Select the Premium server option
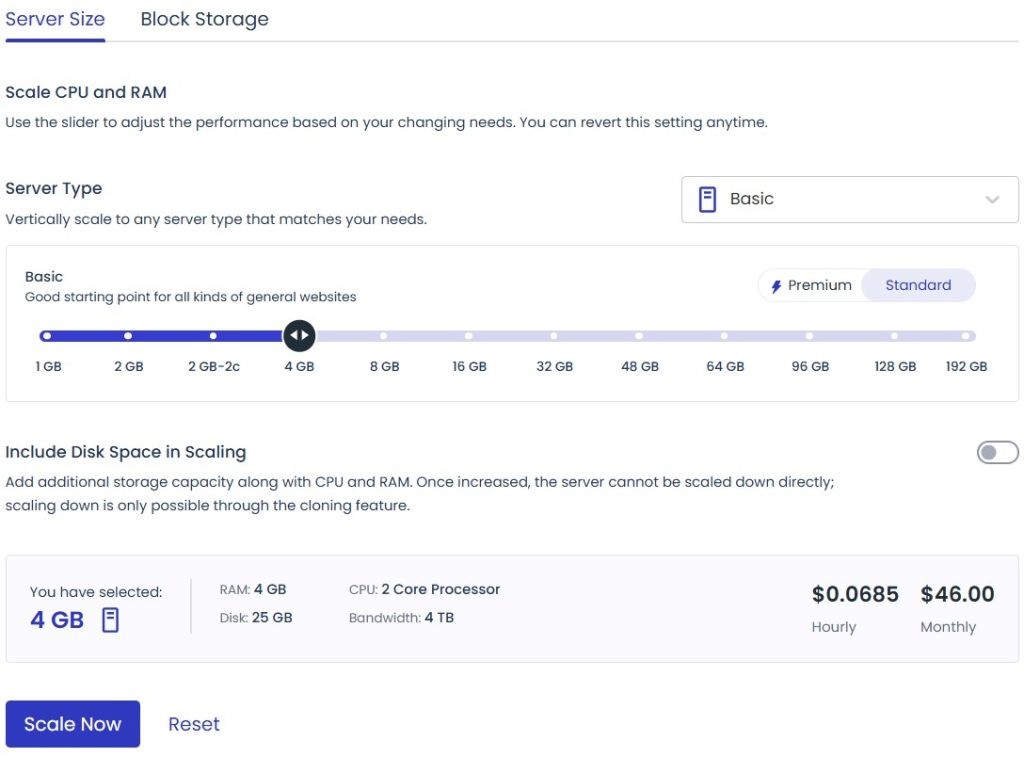Viewport: 1024px width, 757px height. pos(812,285)
